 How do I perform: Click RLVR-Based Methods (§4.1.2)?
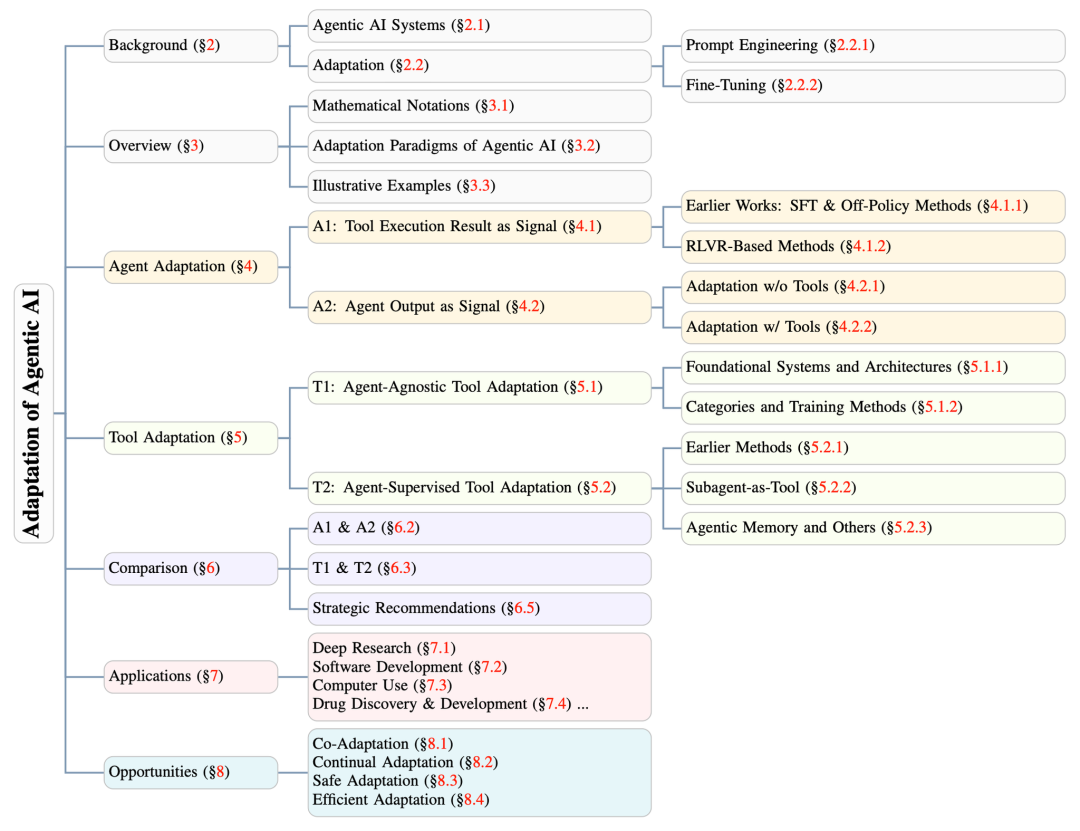pos(873,247)
